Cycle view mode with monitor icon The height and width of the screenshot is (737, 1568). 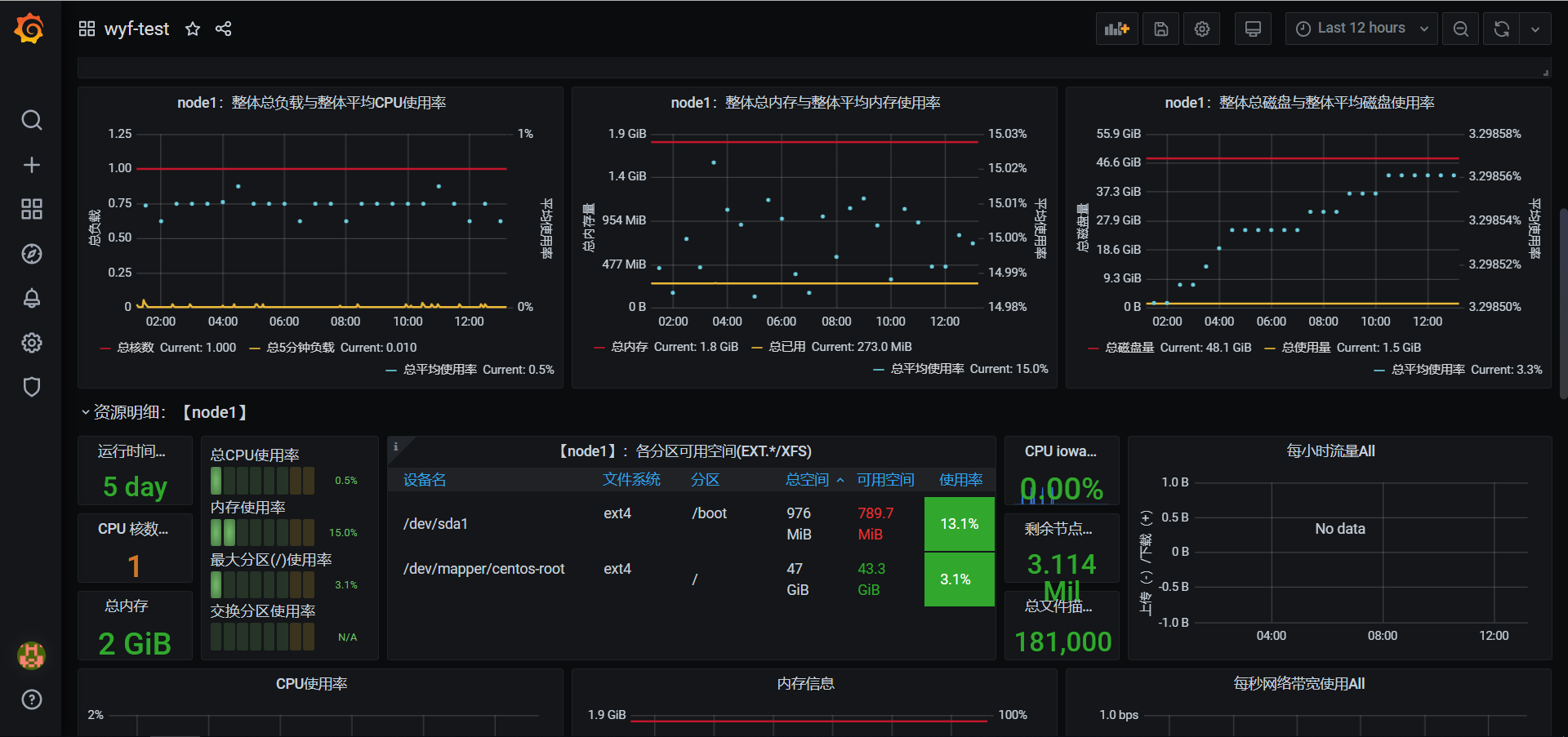[x=1253, y=29]
